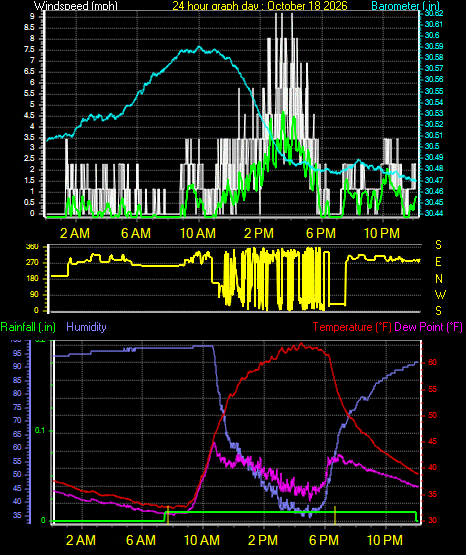Click "6 PM" under the windspeed chart
This screenshot has height=555, width=466.
point(321,233)
